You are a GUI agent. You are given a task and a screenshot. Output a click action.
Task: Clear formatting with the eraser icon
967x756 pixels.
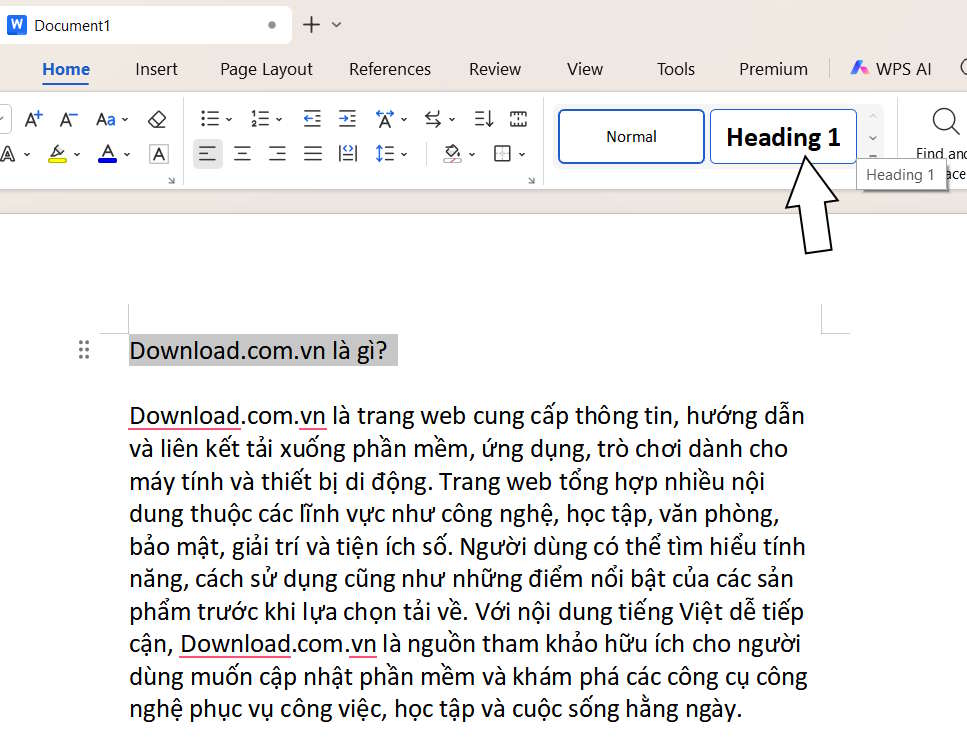tap(157, 119)
